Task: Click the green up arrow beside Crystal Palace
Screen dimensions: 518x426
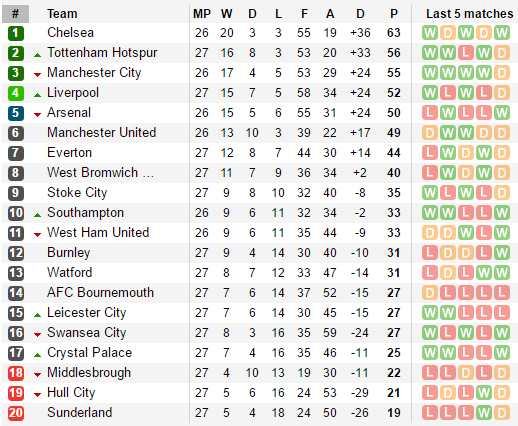Action: coord(38,355)
